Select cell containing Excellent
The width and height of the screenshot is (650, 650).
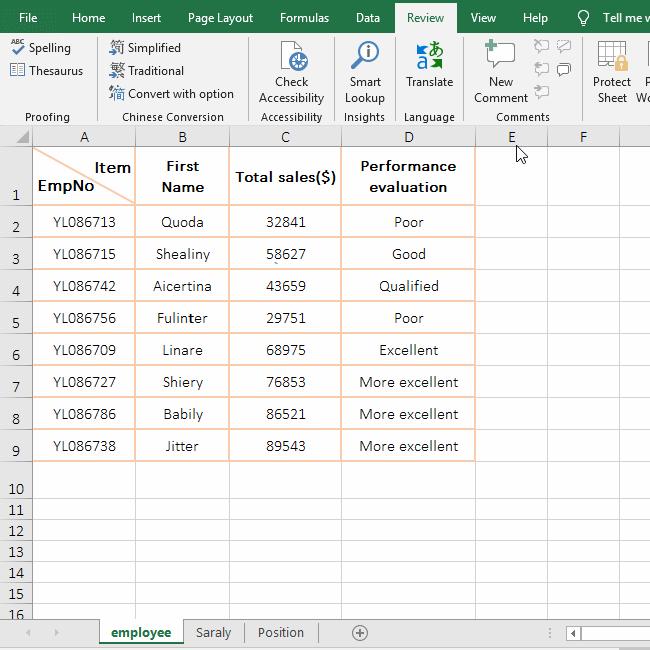click(x=408, y=350)
